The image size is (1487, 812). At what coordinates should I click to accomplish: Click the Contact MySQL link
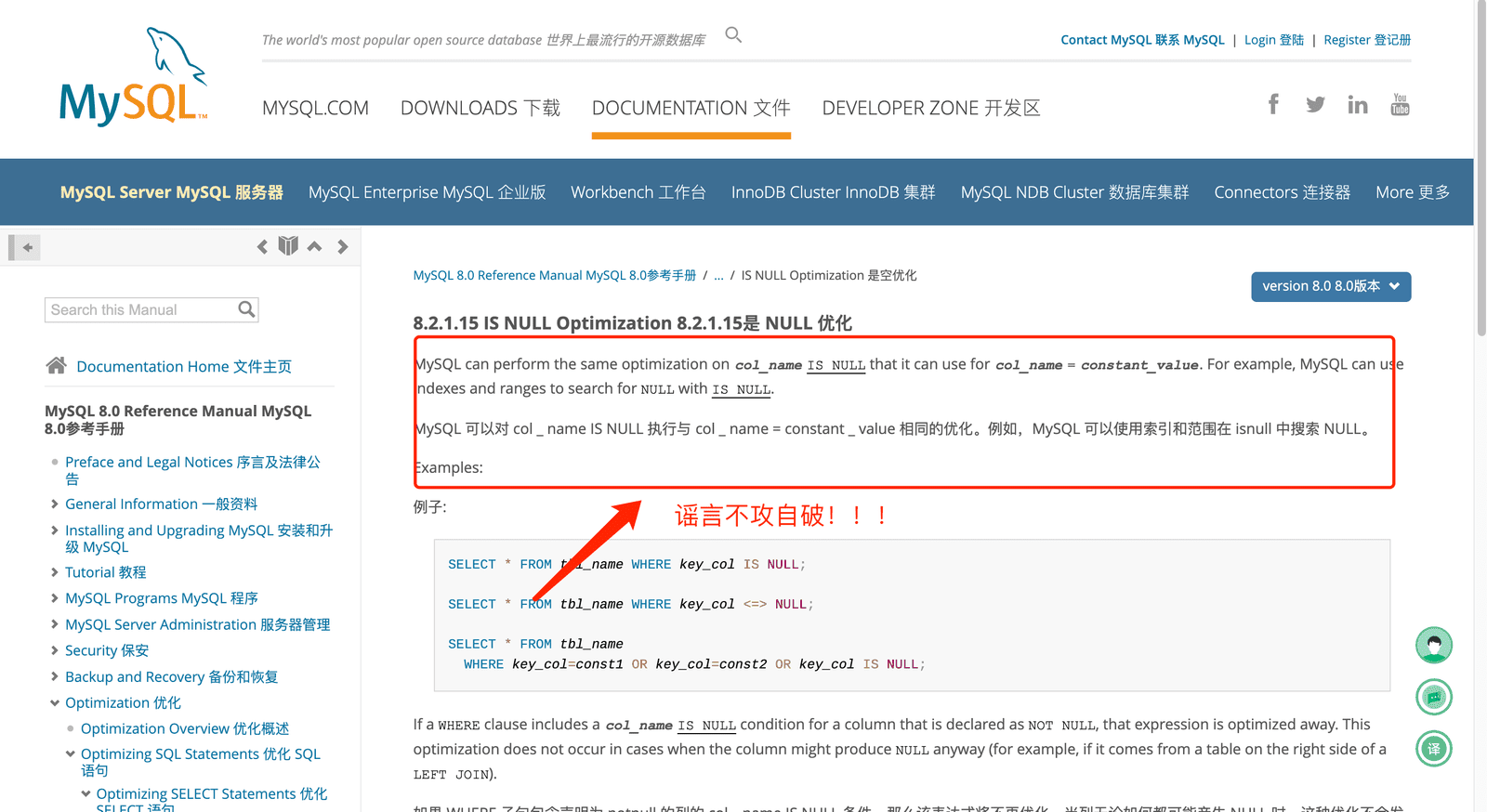point(1143,40)
